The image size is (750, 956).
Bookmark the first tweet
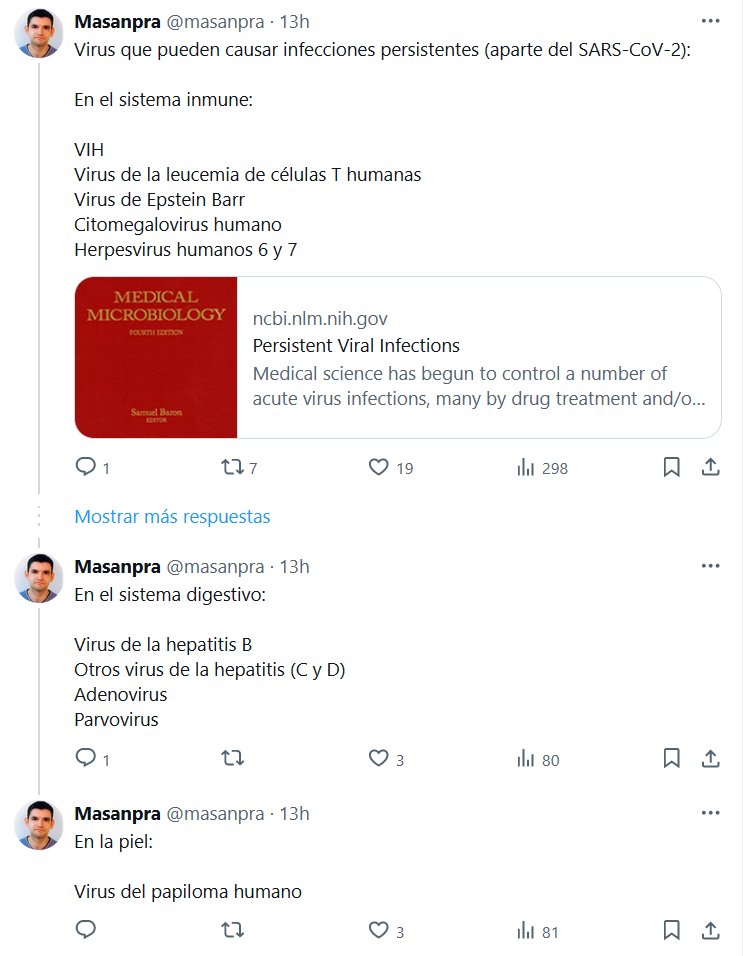coord(671,467)
